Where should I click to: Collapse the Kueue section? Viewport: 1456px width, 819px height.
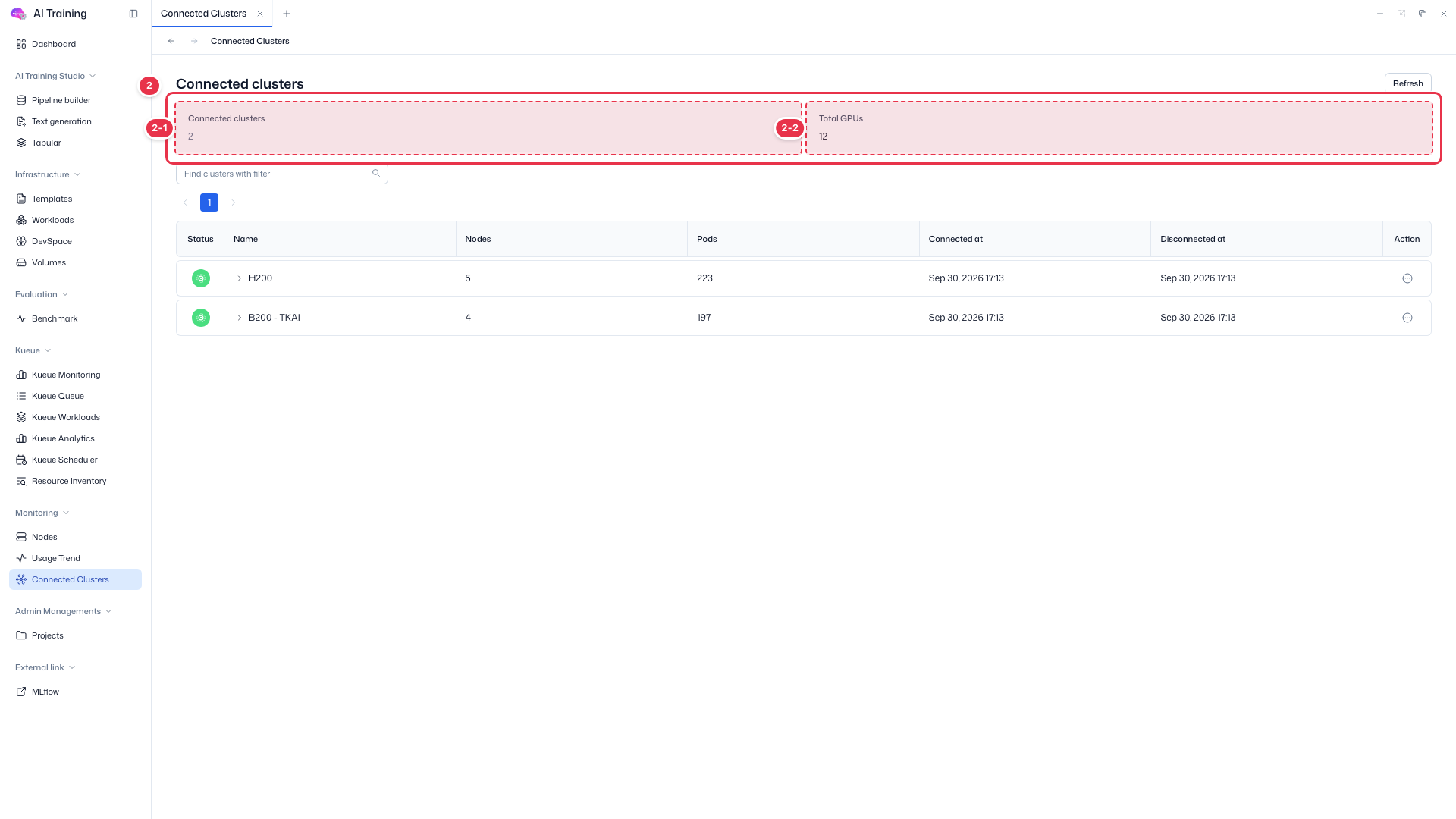tap(33, 350)
